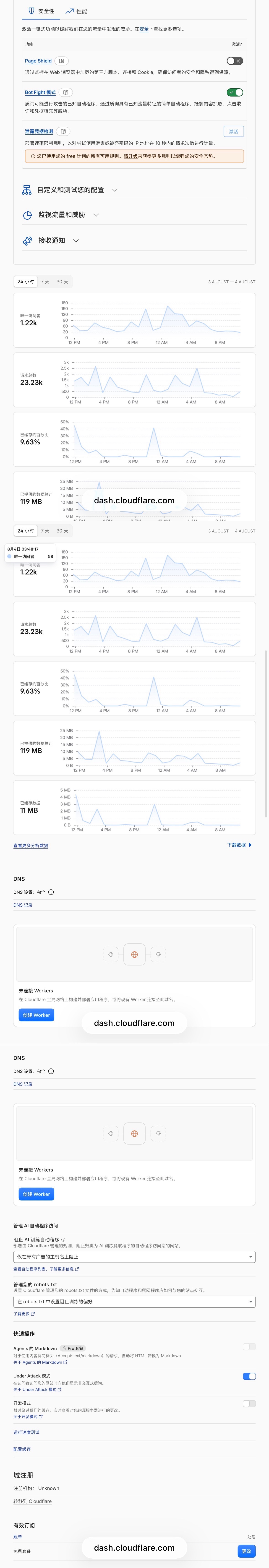This screenshot has width=269, height=1568.
Task: Click the 接收通知 megaphone icon
Action: click(x=27, y=240)
